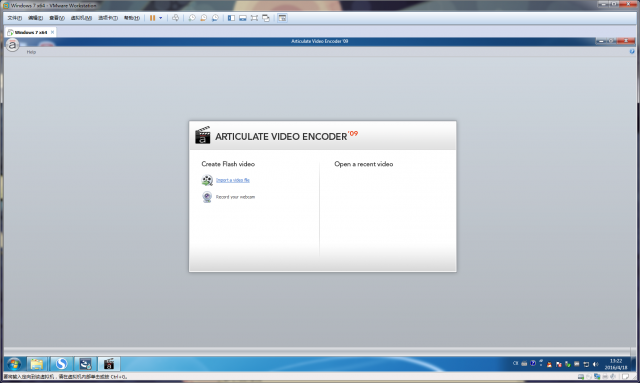The image size is (640, 383).
Task: Click the blue question mark tray icon
Action: pos(533,363)
